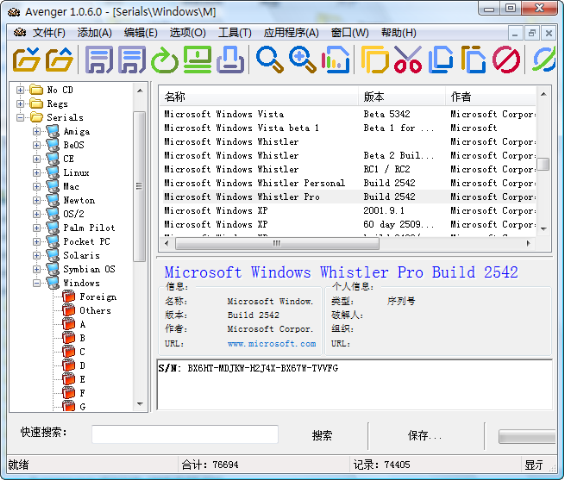
Task: Click the tree panel vertical scrollbar thumb
Action: (x=139, y=186)
